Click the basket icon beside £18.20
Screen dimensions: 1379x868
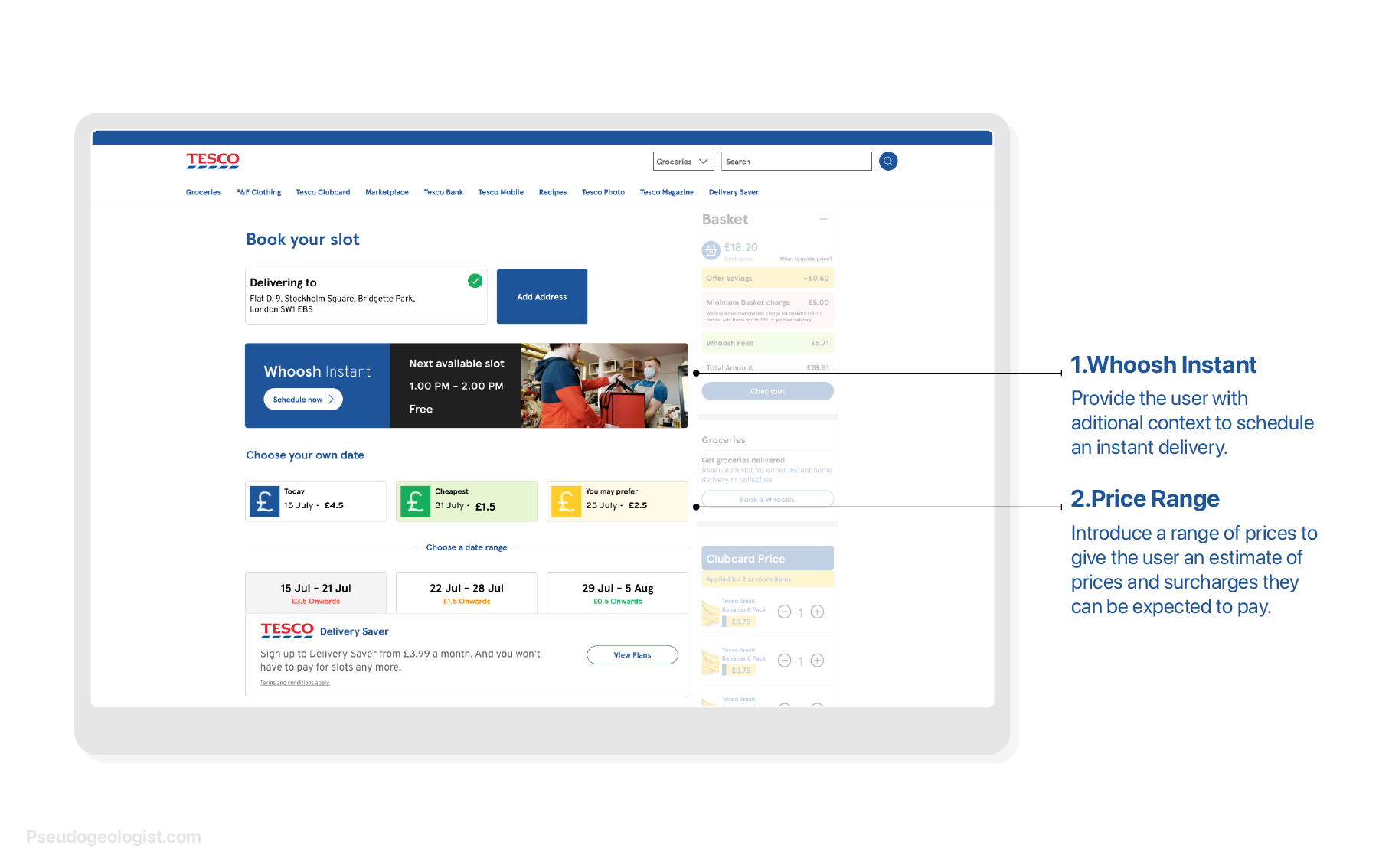point(711,250)
